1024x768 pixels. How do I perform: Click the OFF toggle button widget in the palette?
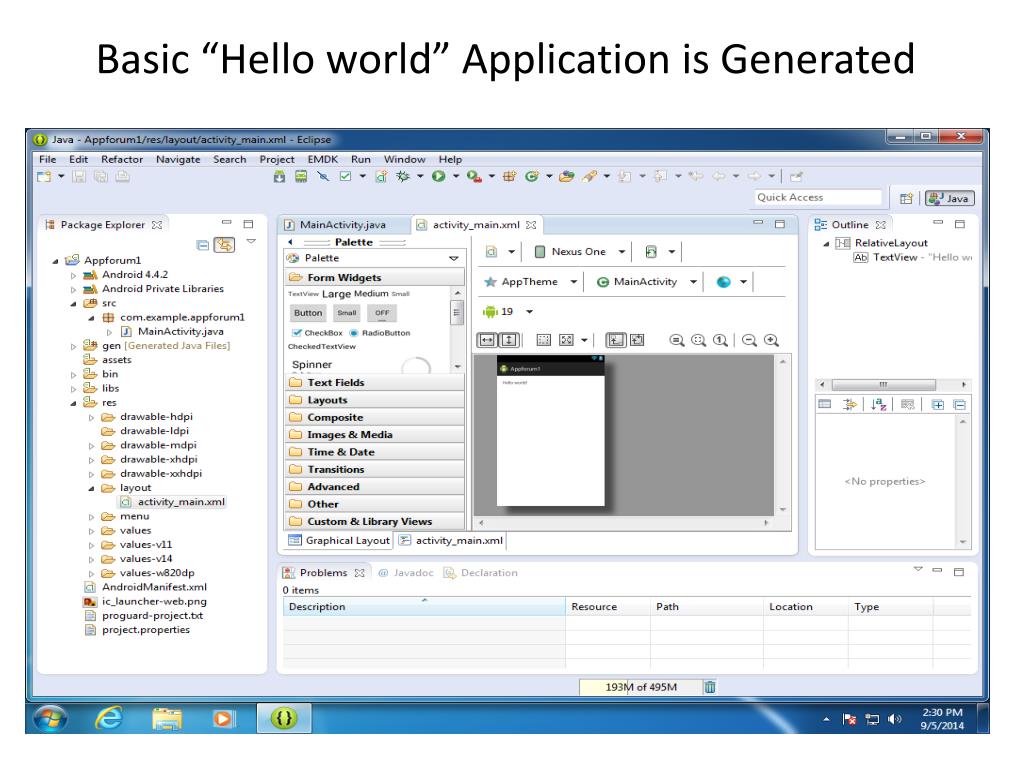click(x=382, y=313)
